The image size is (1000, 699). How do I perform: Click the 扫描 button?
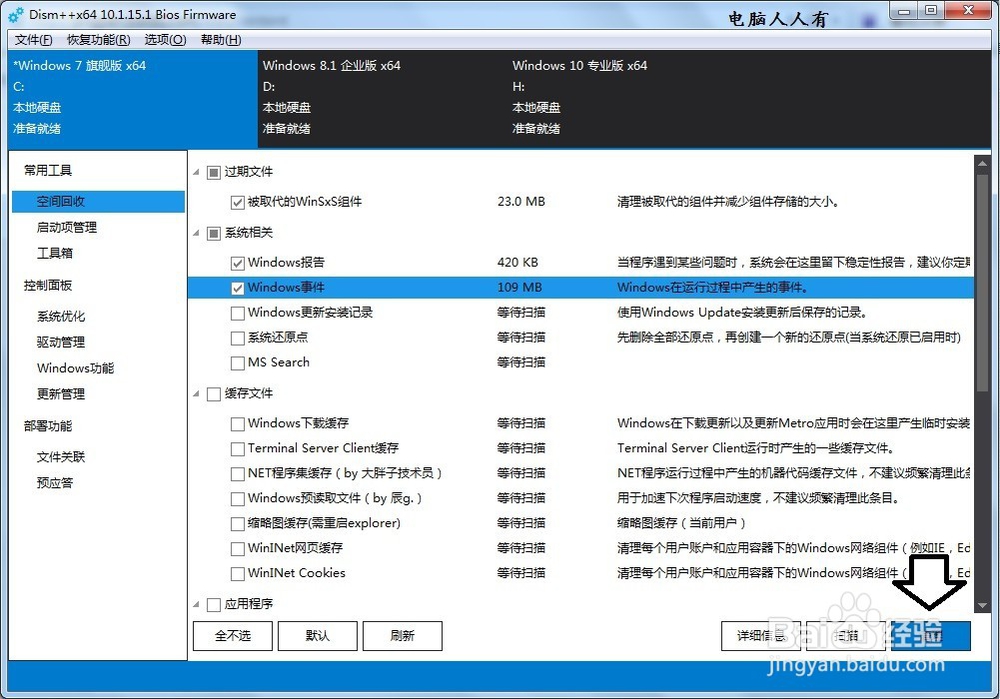pos(846,636)
